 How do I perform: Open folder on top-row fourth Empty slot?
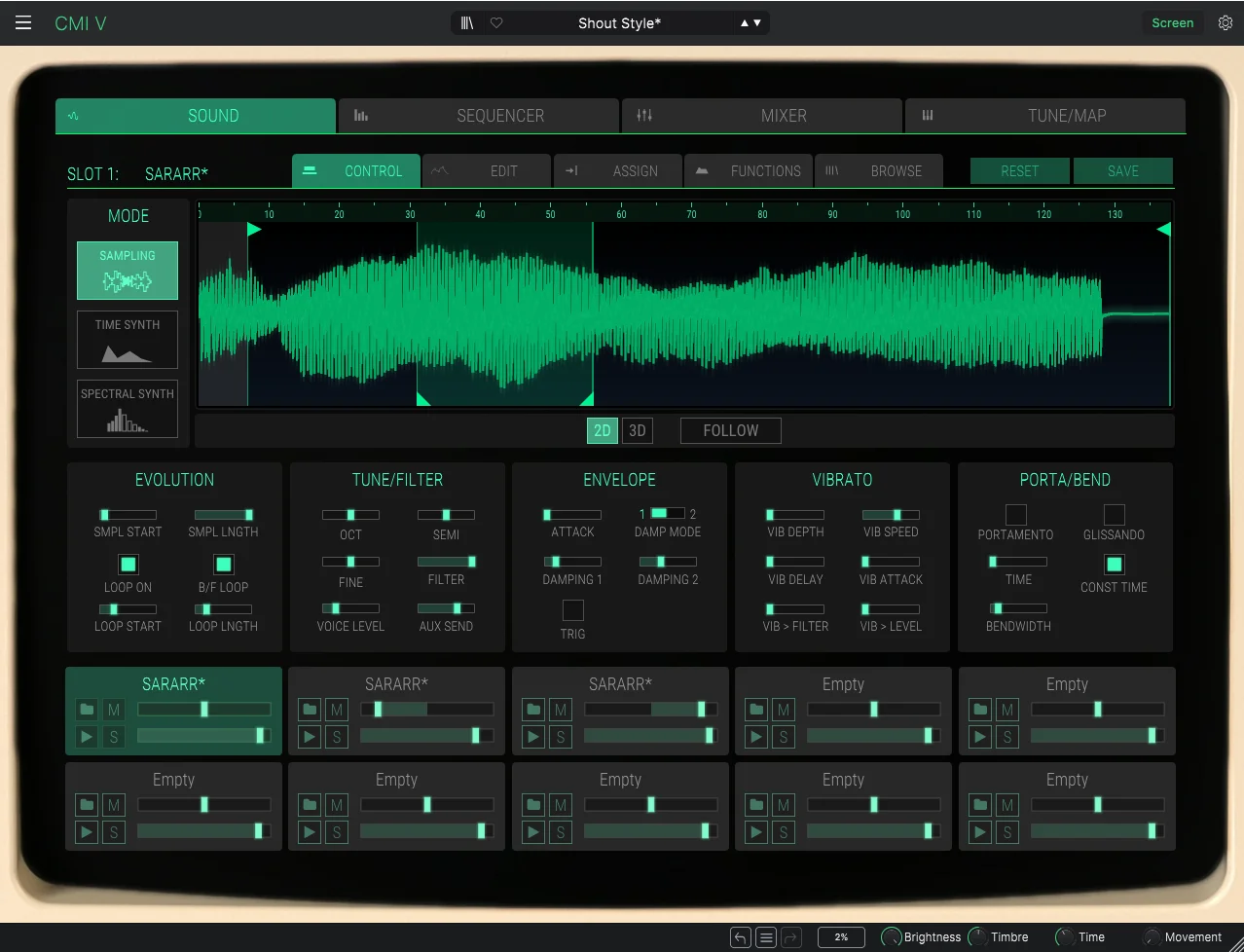click(x=756, y=710)
